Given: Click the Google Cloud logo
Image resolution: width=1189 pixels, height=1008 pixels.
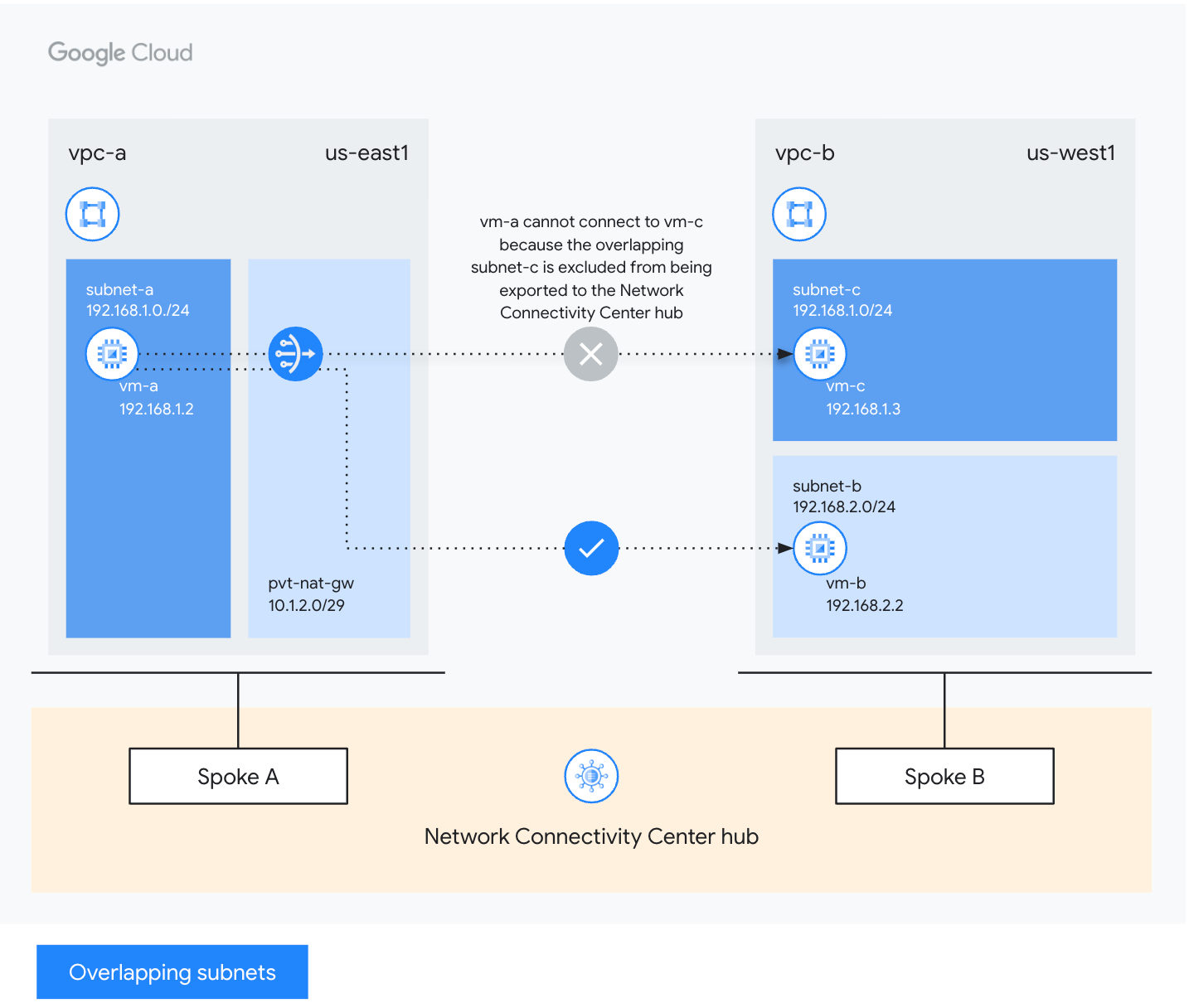Looking at the screenshot, I should 120,53.
